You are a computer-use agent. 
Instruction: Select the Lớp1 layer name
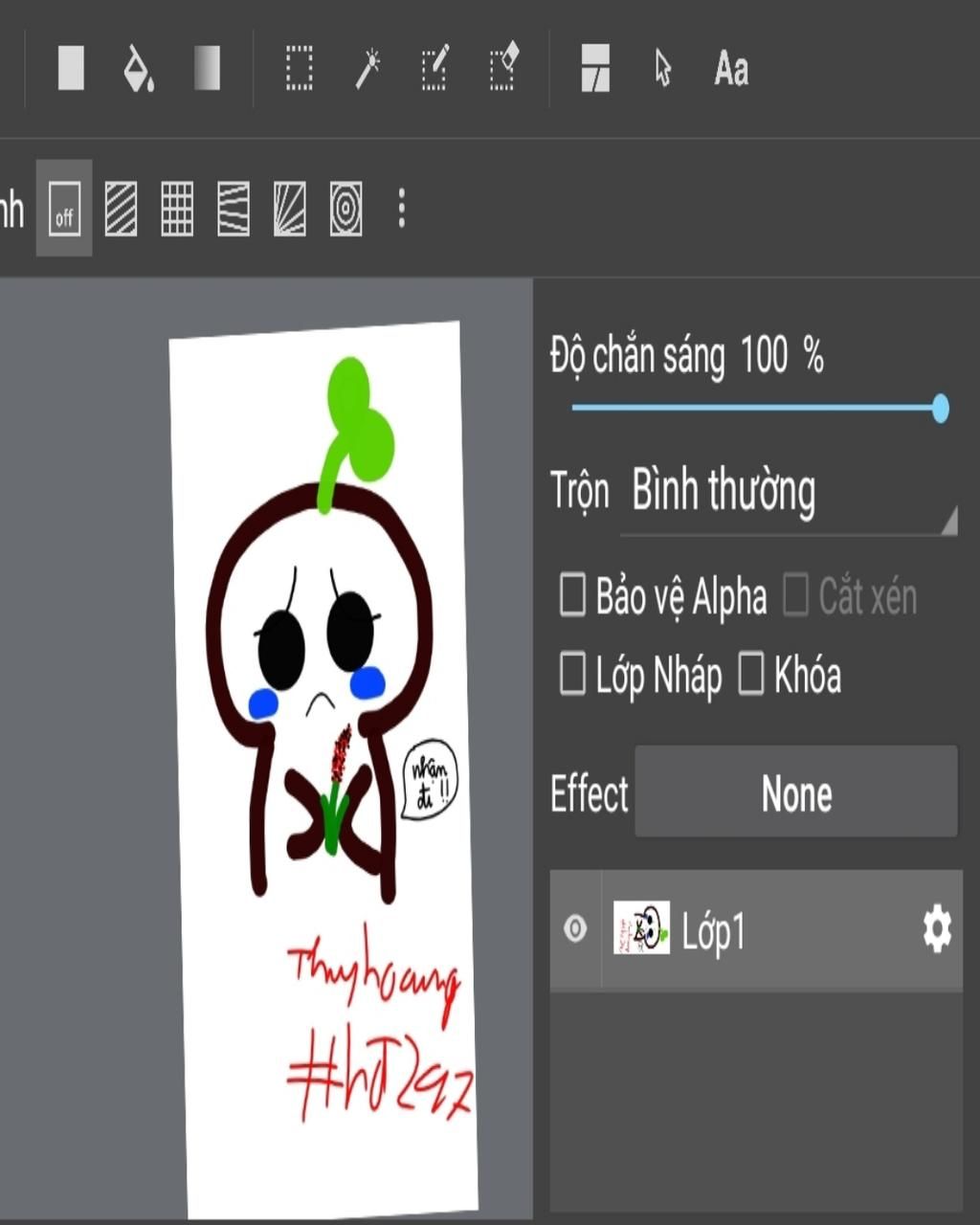pos(713,931)
